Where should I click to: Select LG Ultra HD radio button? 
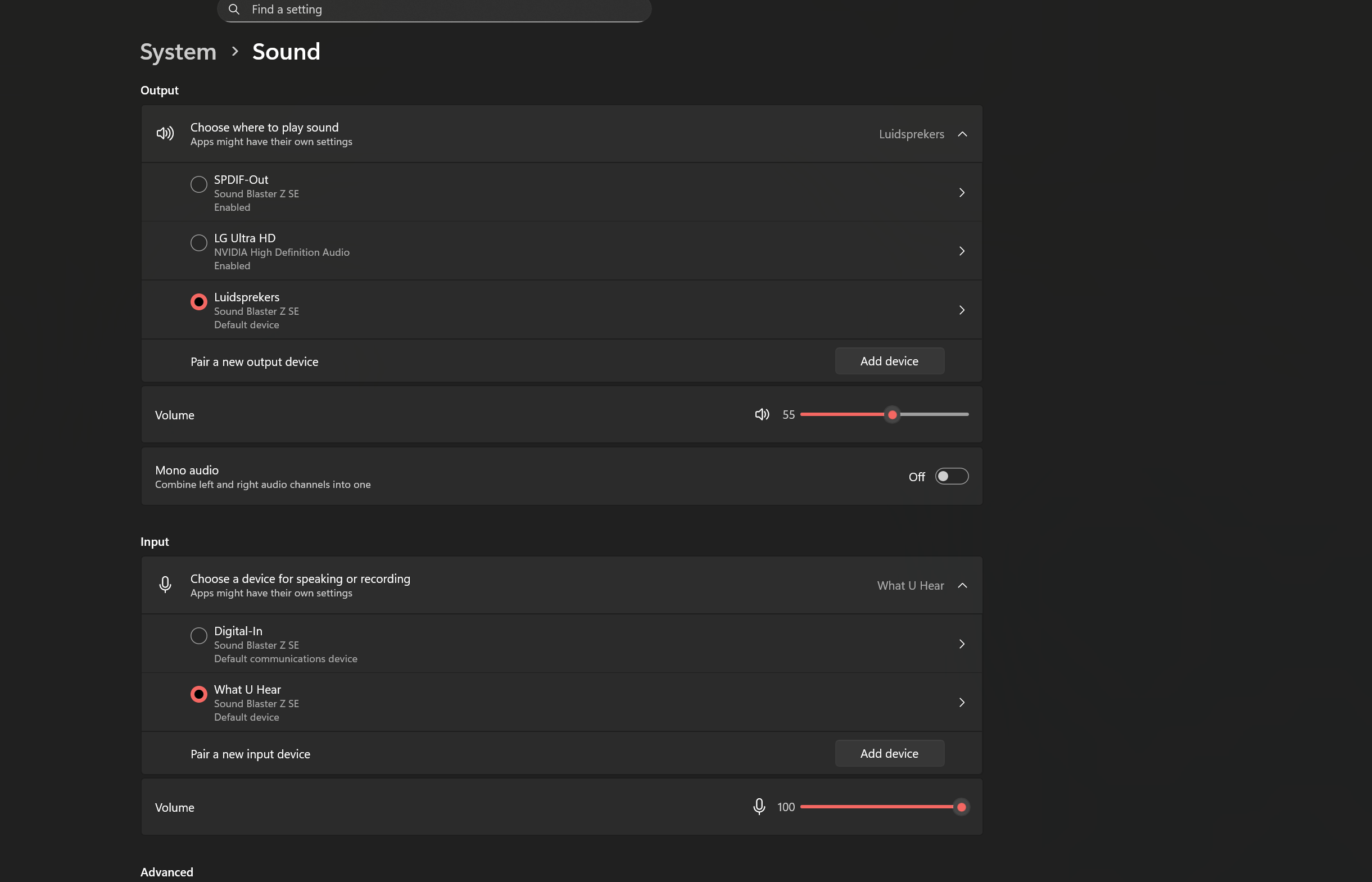199,243
